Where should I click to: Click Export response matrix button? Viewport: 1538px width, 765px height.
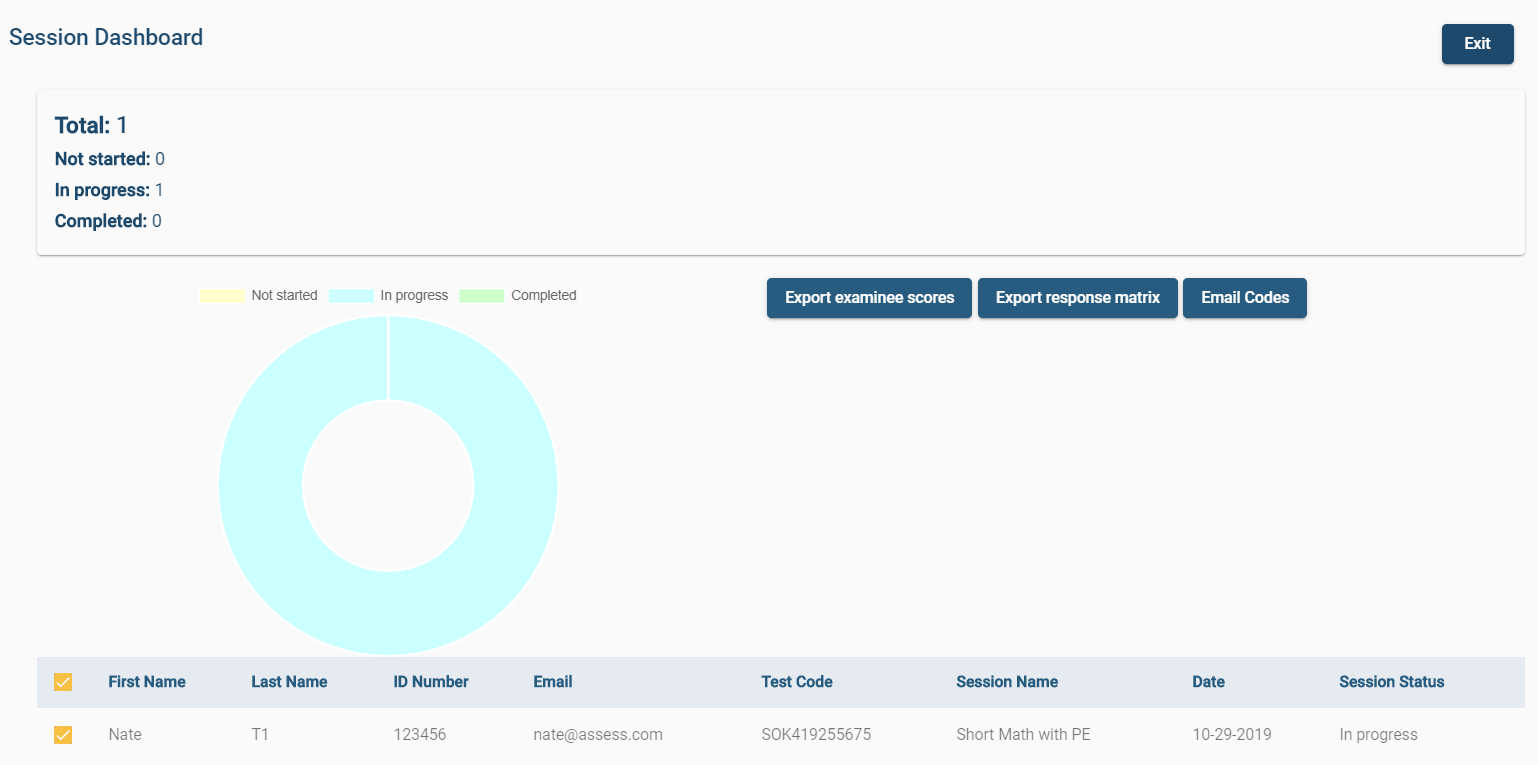tap(1077, 298)
